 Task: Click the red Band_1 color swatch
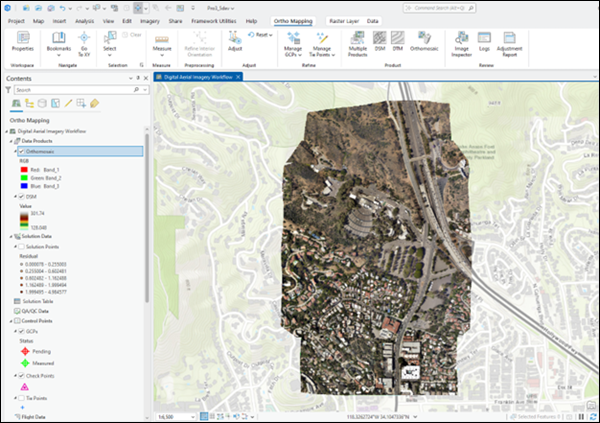[x=25, y=170]
